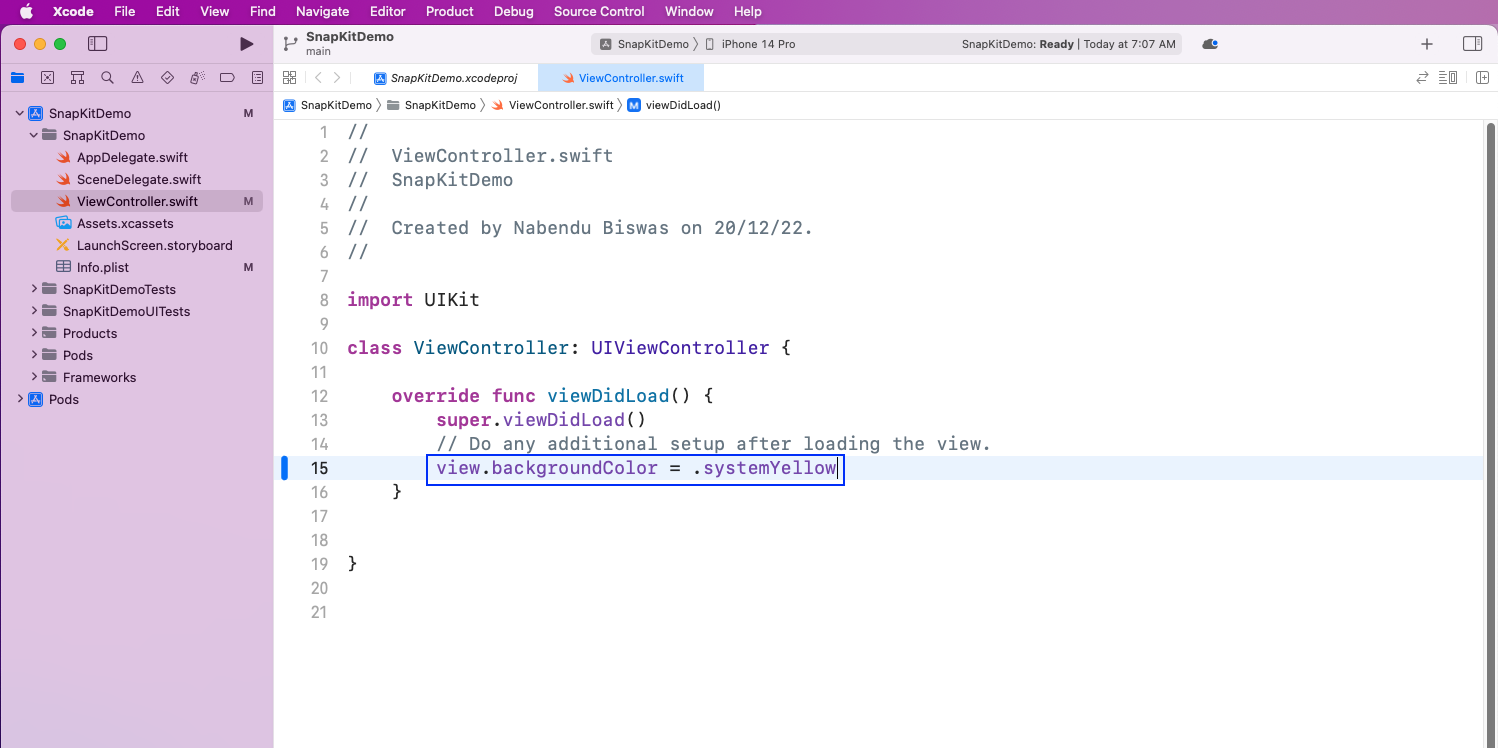Image resolution: width=1498 pixels, height=748 pixels.
Task: Open the editor options menu icon
Action: [x=1447, y=77]
